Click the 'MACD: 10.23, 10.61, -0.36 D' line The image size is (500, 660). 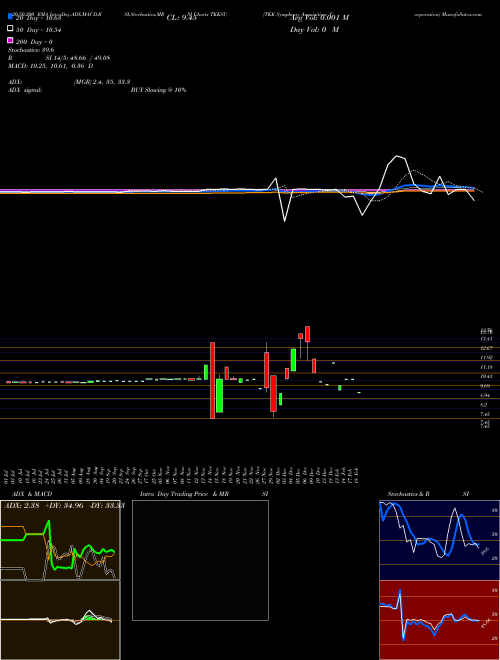(x=51, y=66)
